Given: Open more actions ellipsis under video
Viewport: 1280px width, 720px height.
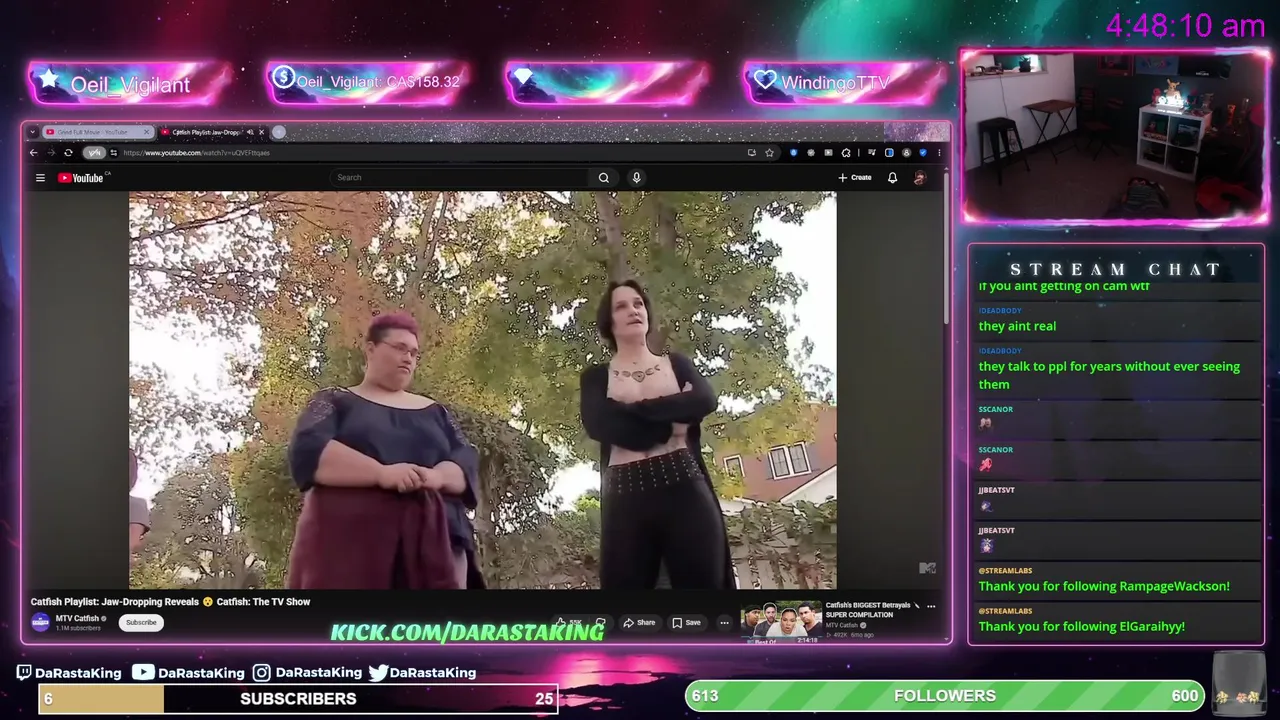Looking at the screenshot, I should (x=724, y=622).
